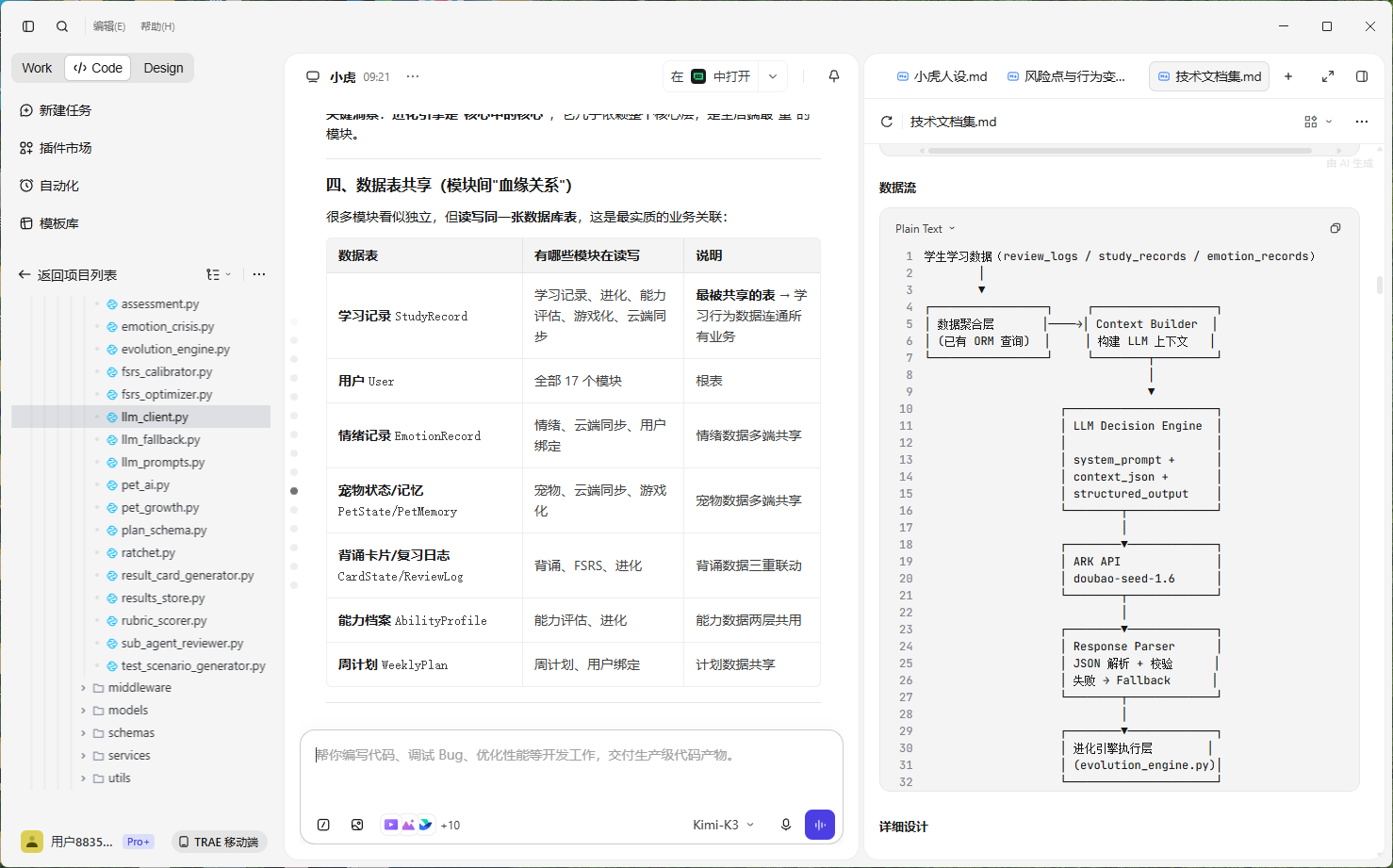
Task: Toggle the sidebar panel icon
Action: [28, 26]
